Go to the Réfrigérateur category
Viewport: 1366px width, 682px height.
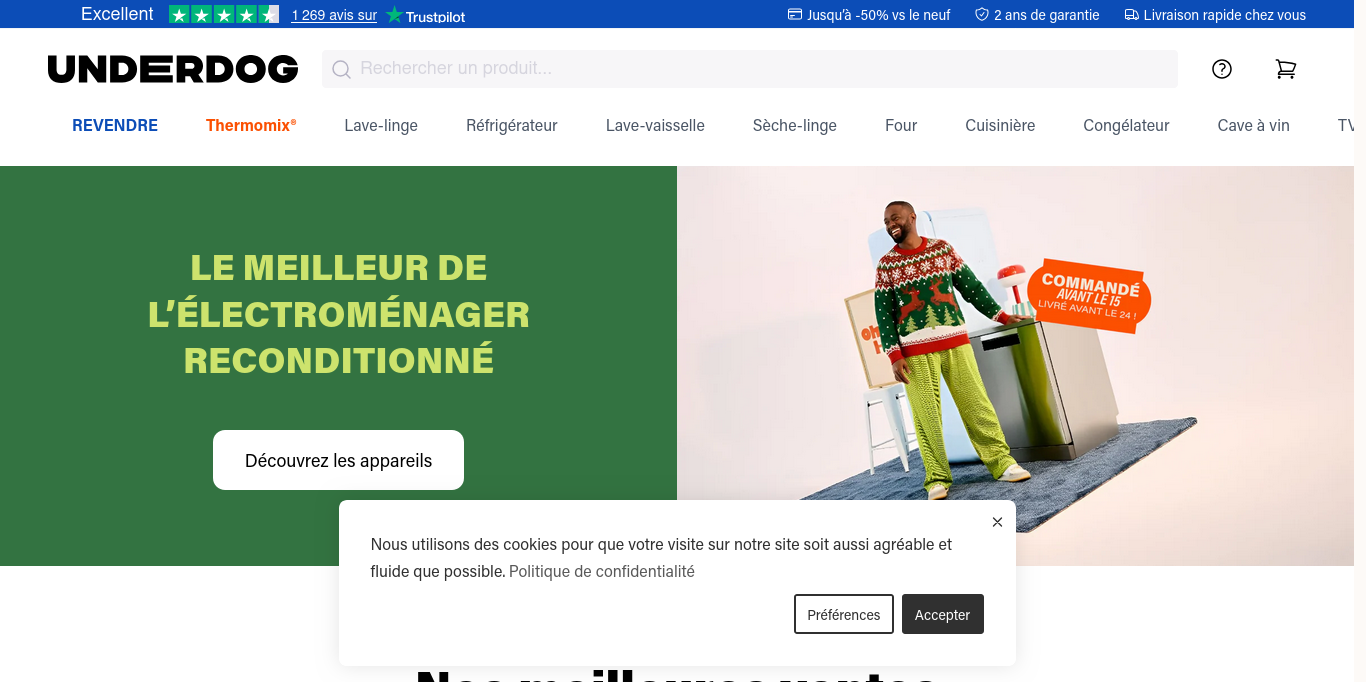pos(512,125)
